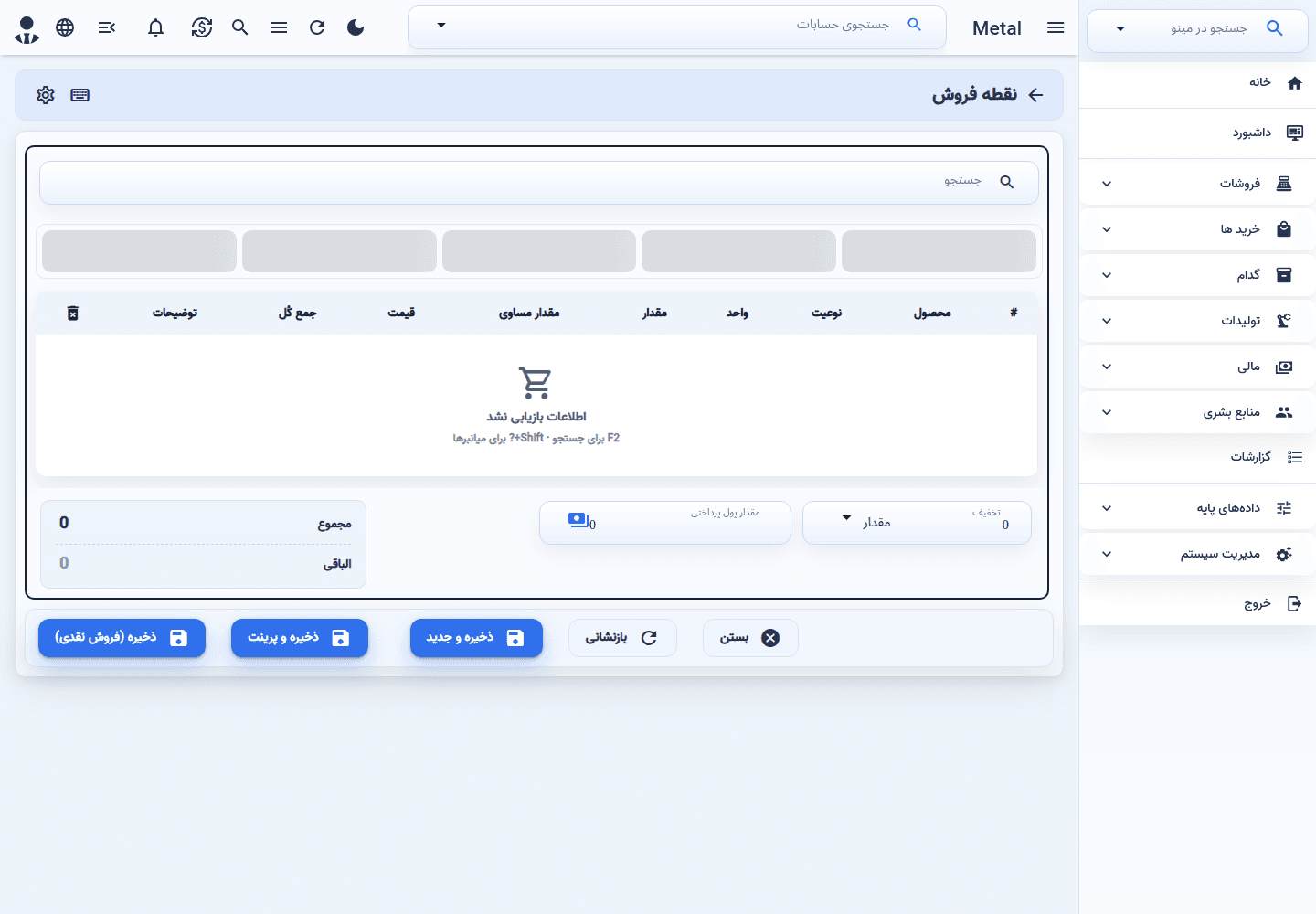
Task: Click the sidebar menu search field
Action: point(1197,29)
